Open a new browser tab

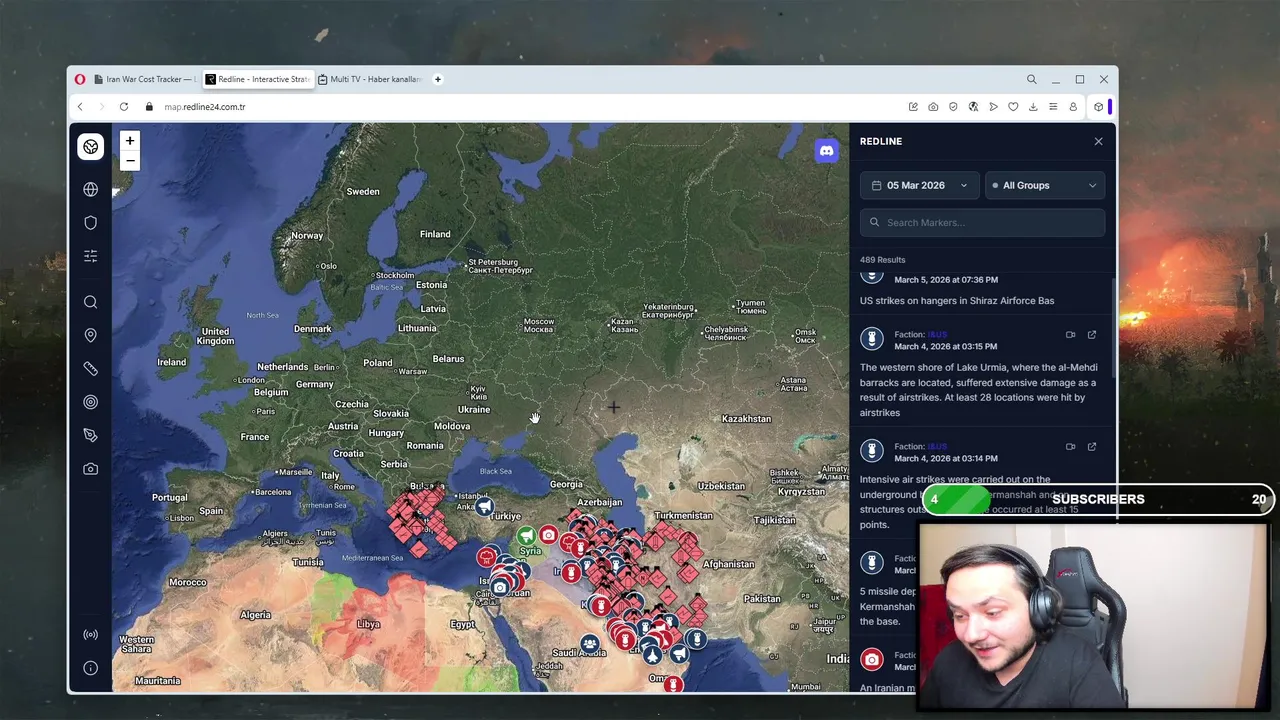click(x=437, y=79)
